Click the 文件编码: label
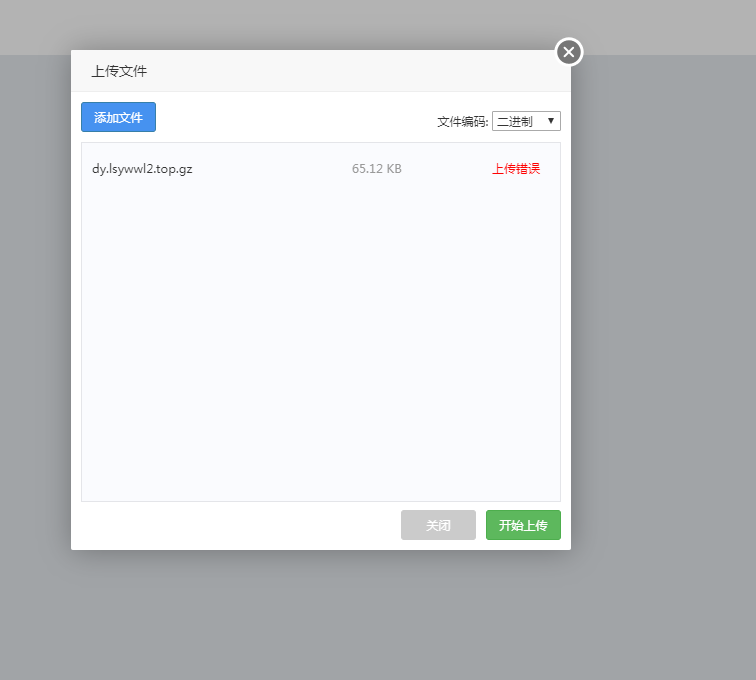 coord(463,122)
